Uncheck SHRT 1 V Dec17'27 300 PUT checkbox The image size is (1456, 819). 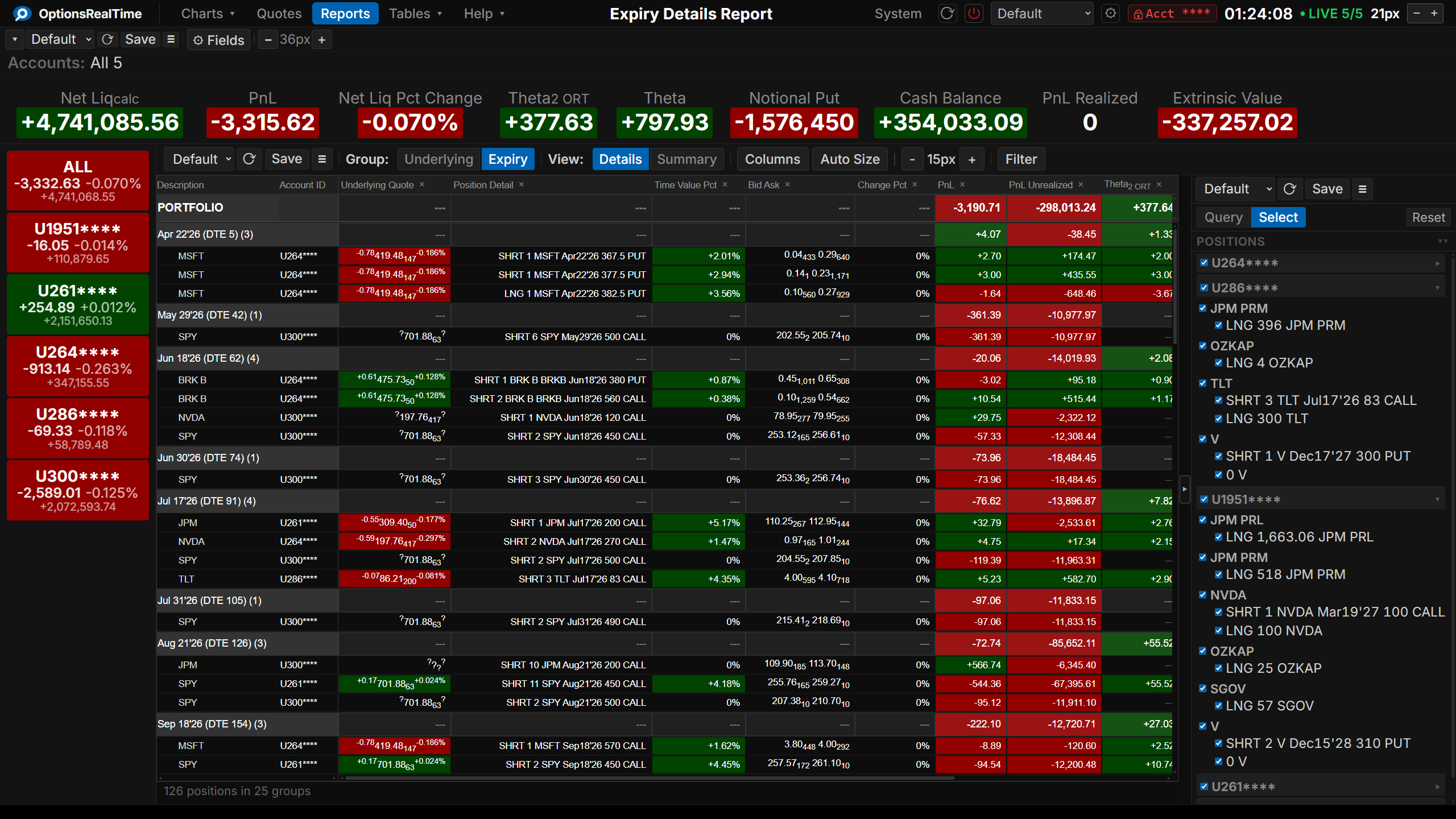tap(1218, 456)
